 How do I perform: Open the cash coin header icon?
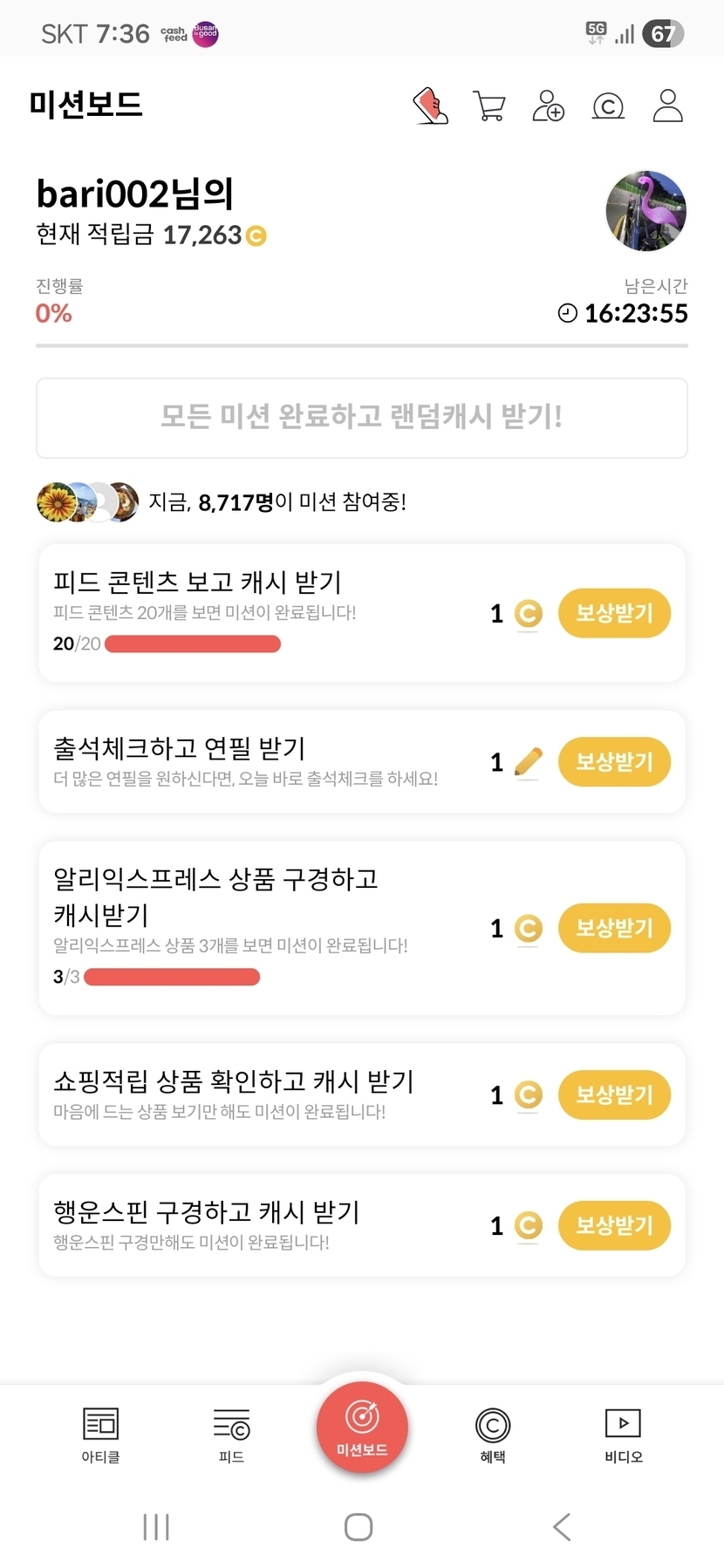[608, 106]
